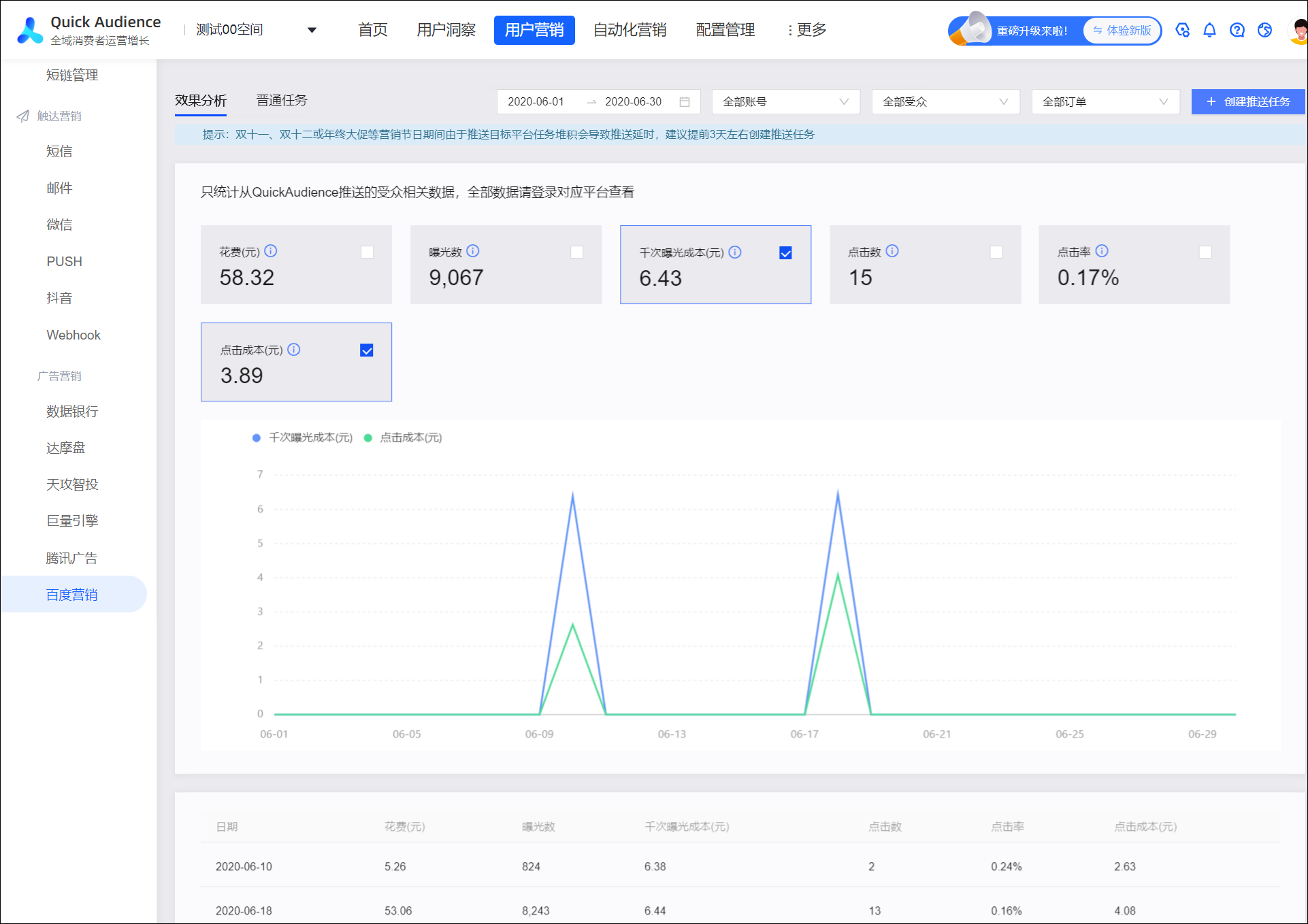Open the 全部账号 dropdown

786,101
